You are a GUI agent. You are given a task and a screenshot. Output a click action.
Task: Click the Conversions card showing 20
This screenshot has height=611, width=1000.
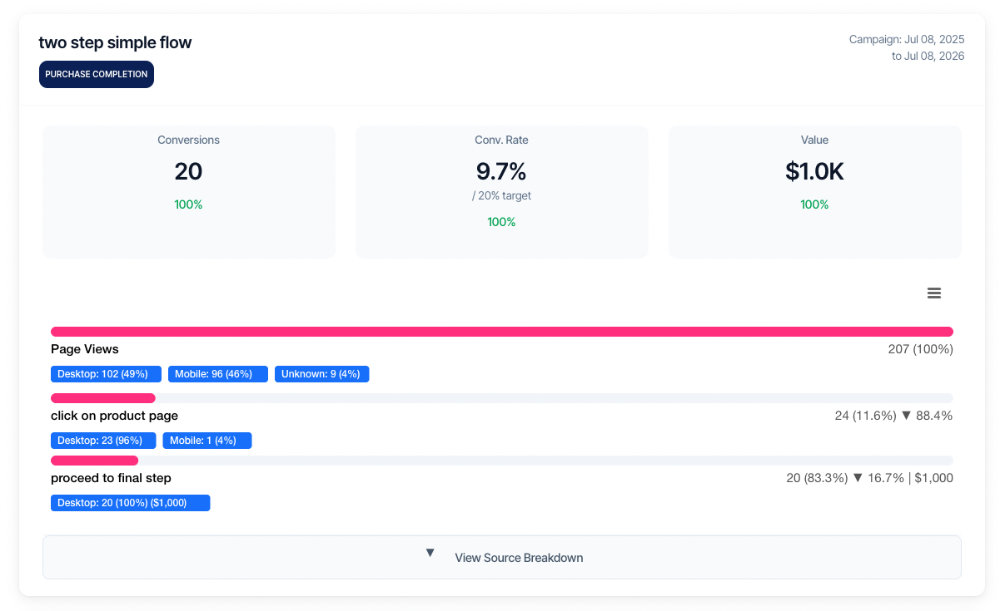189,191
